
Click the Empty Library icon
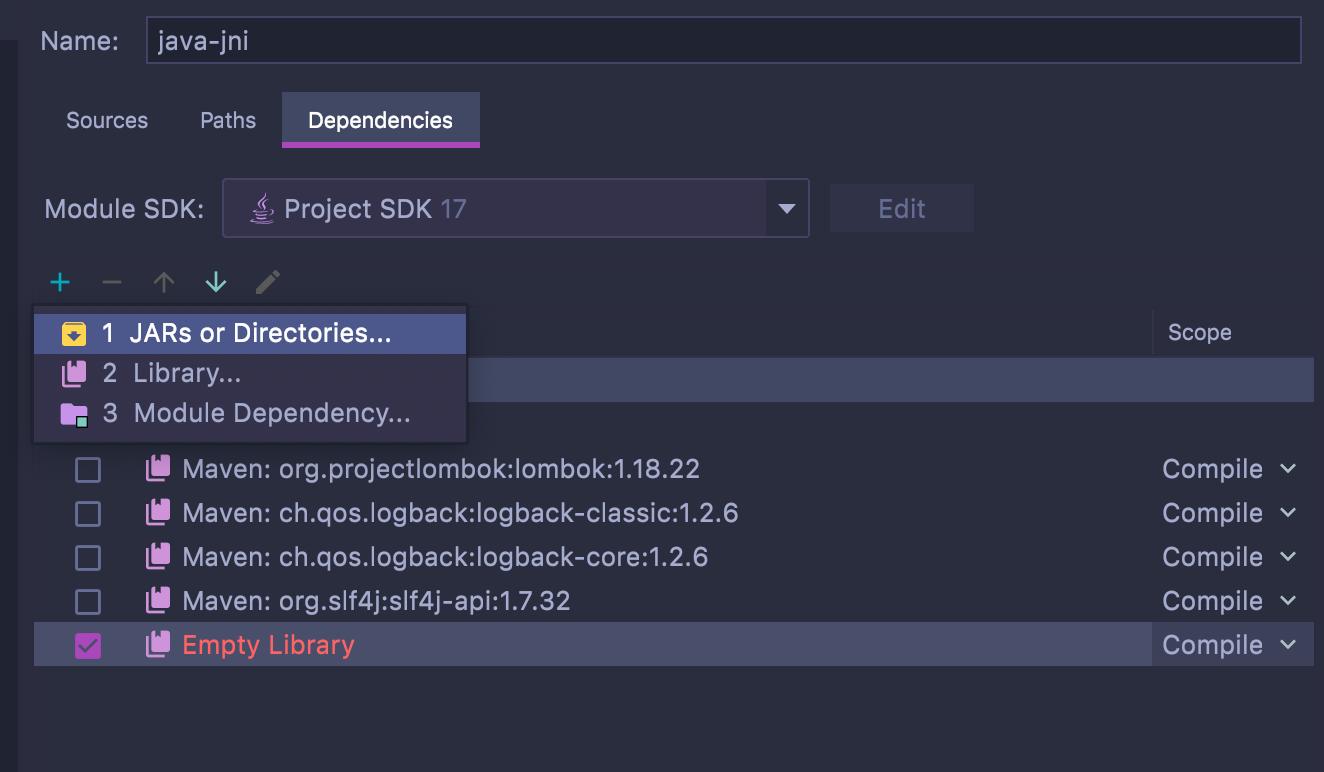pos(158,645)
